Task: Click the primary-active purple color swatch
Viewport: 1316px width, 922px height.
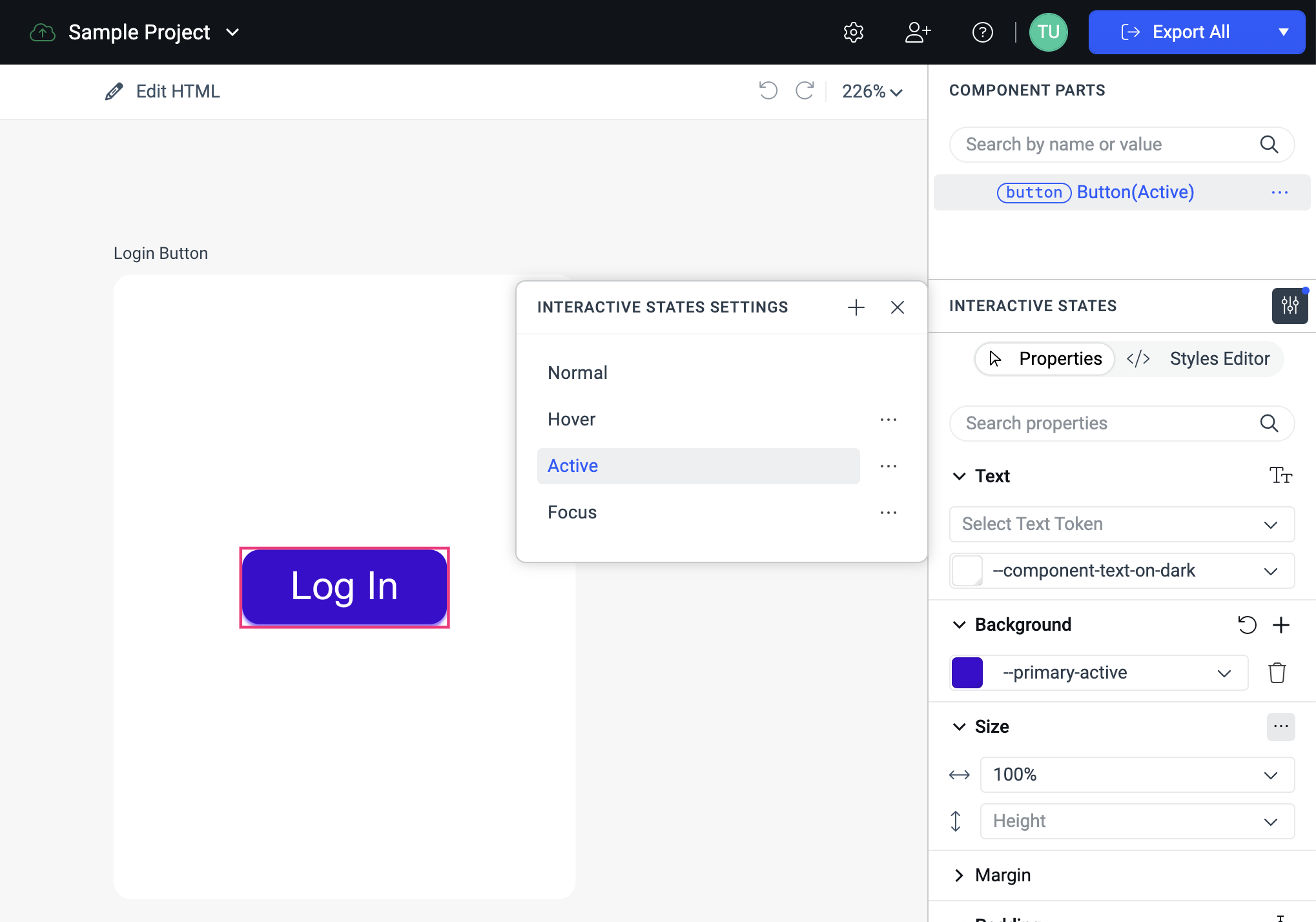Action: 967,673
